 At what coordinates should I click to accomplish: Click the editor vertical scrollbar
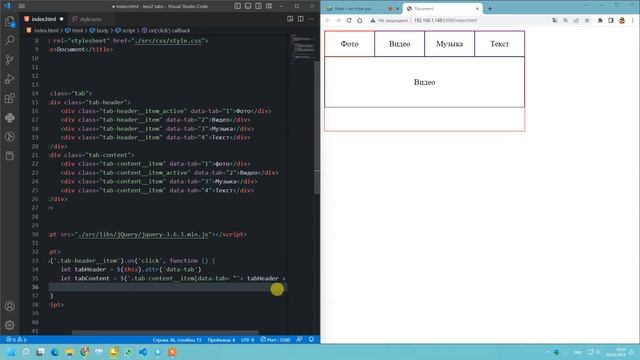(x=317, y=127)
